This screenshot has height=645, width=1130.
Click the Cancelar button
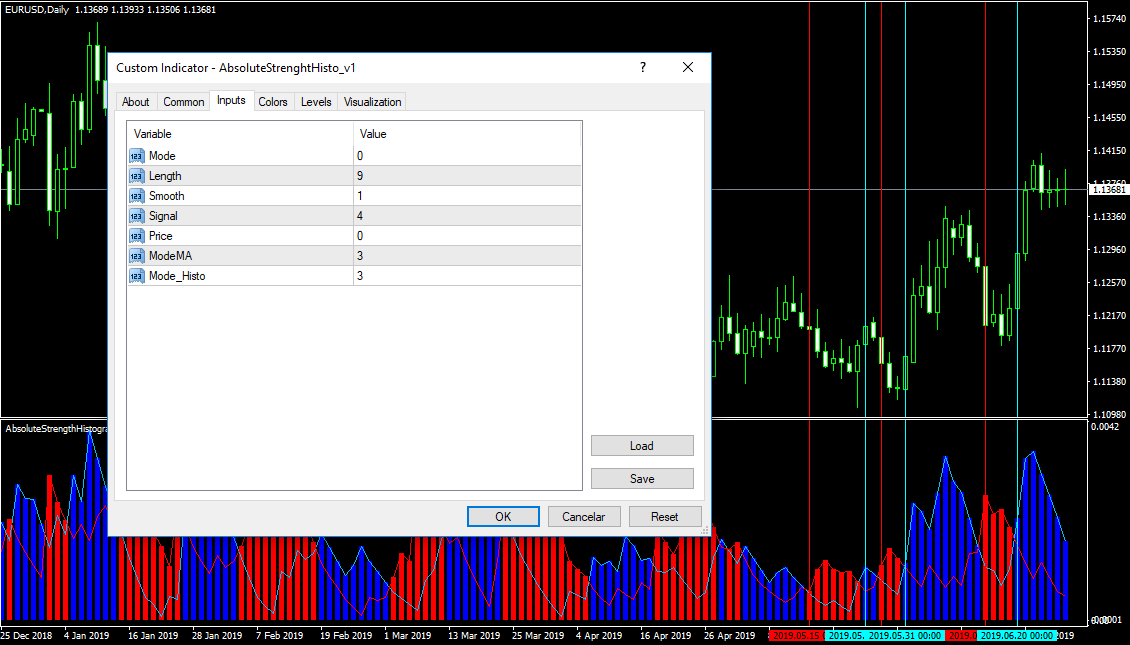point(584,517)
